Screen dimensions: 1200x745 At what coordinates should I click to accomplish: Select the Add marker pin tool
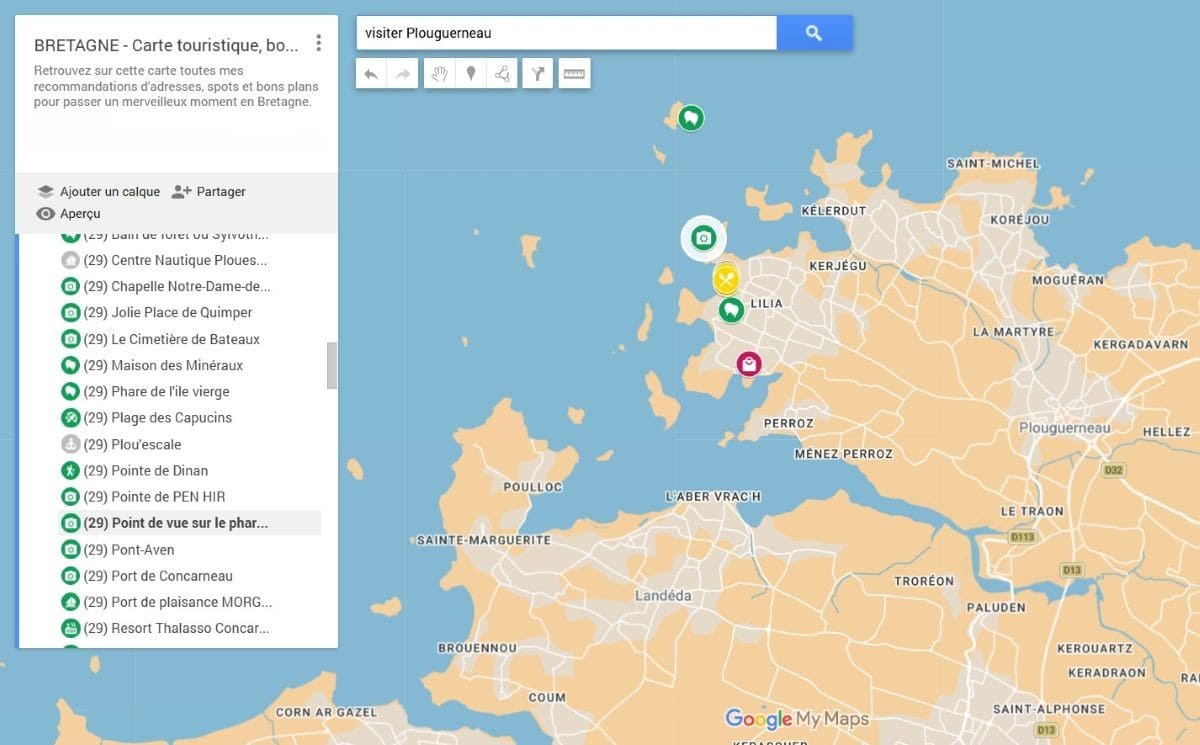click(x=470, y=74)
